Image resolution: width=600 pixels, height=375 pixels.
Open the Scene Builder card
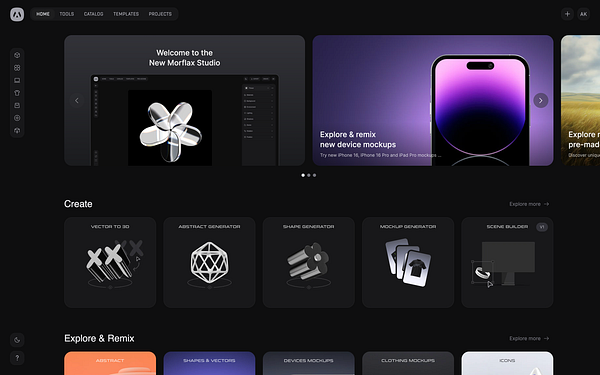(x=507, y=262)
